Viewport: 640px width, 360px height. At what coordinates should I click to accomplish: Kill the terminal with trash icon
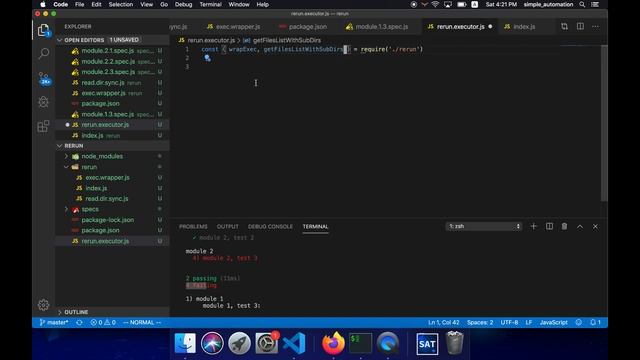point(564,226)
